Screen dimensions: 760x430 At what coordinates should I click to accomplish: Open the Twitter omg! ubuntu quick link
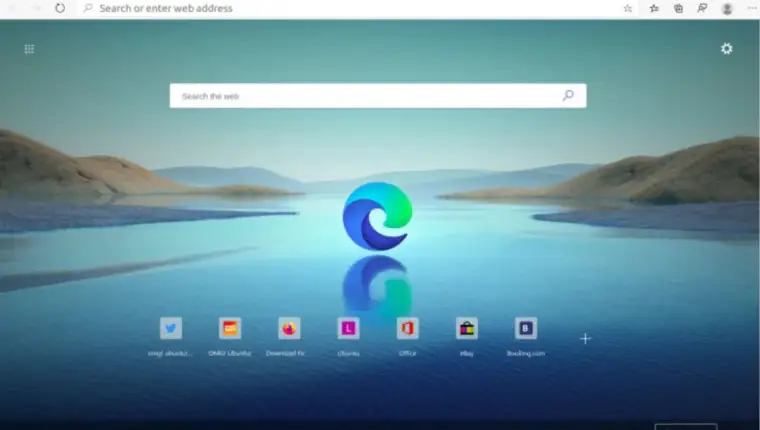pos(171,328)
